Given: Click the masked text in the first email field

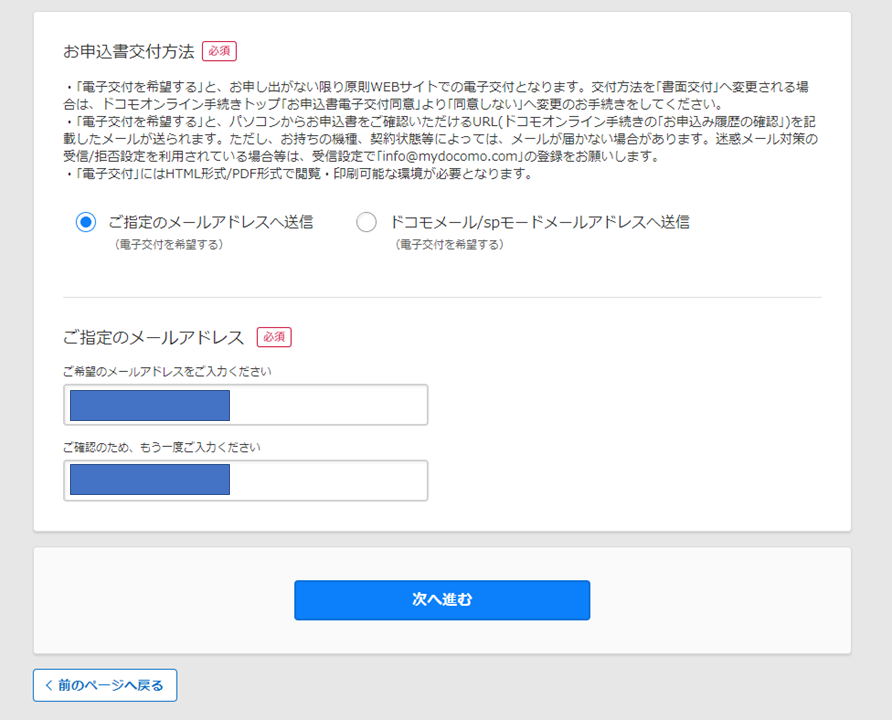Looking at the screenshot, I should [x=150, y=405].
